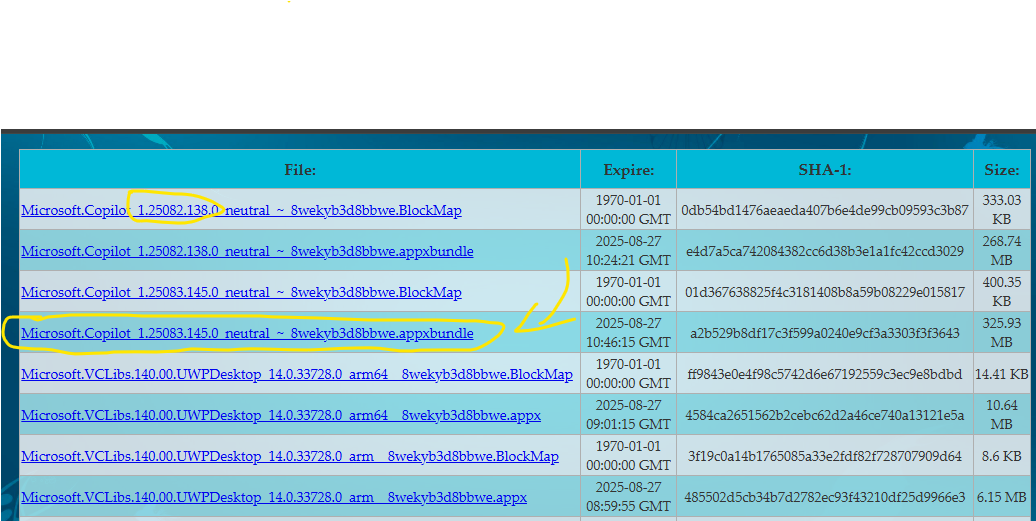Image resolution: width=1036 pixels, height=521 pixels.
Task: Click the 268.74 MB size cell
Action: pyautogui.click(x=1002, y=251)
